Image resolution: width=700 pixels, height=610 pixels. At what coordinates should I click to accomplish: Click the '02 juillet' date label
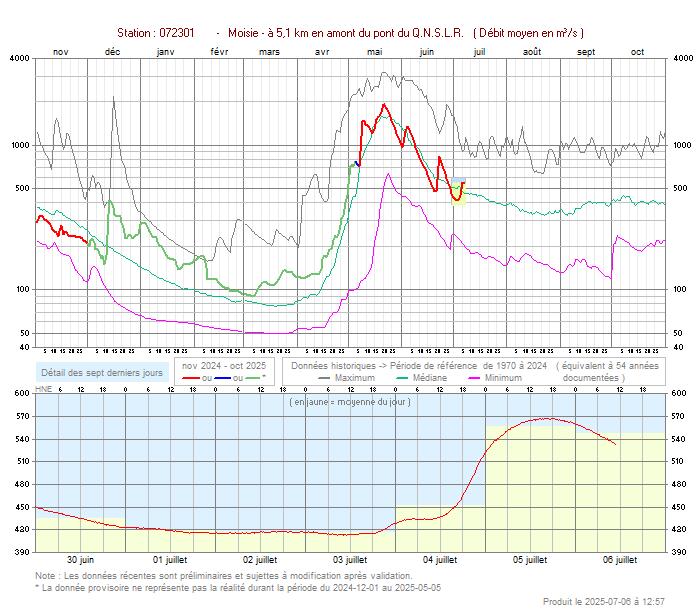click(x=260, y=560)
